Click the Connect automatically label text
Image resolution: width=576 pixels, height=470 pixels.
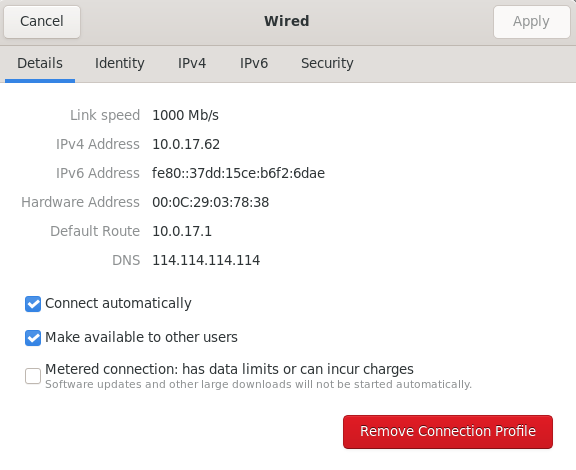coord(118,304)
